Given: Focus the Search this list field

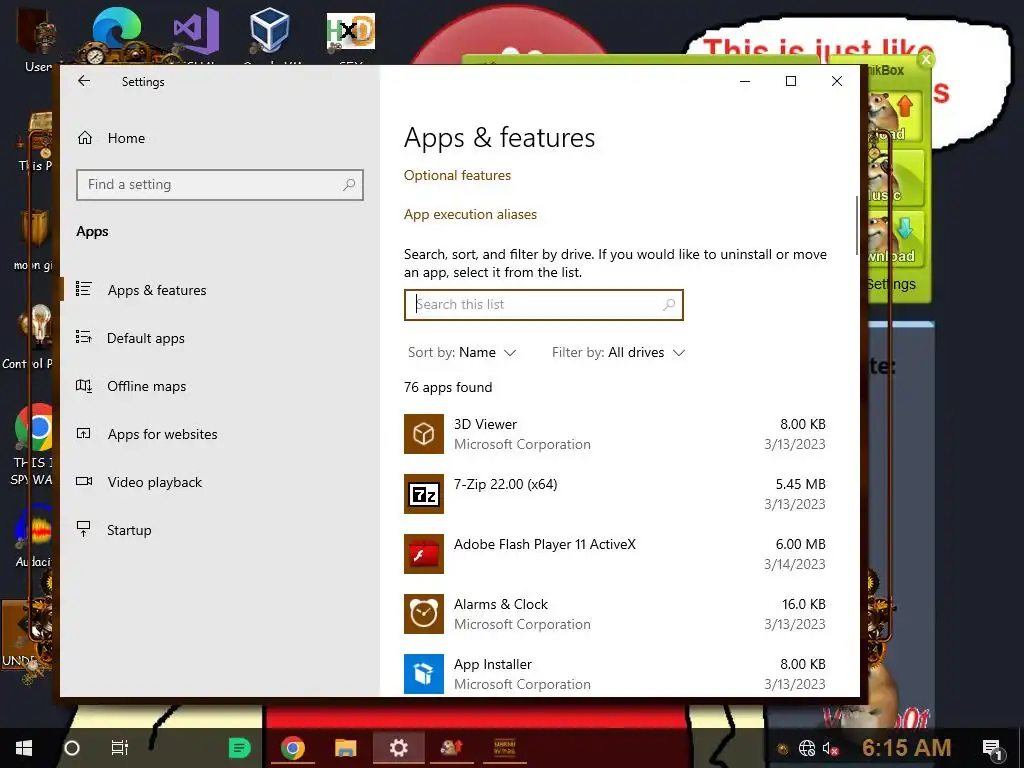Looking at the screenshot, I should coord(543,305).
